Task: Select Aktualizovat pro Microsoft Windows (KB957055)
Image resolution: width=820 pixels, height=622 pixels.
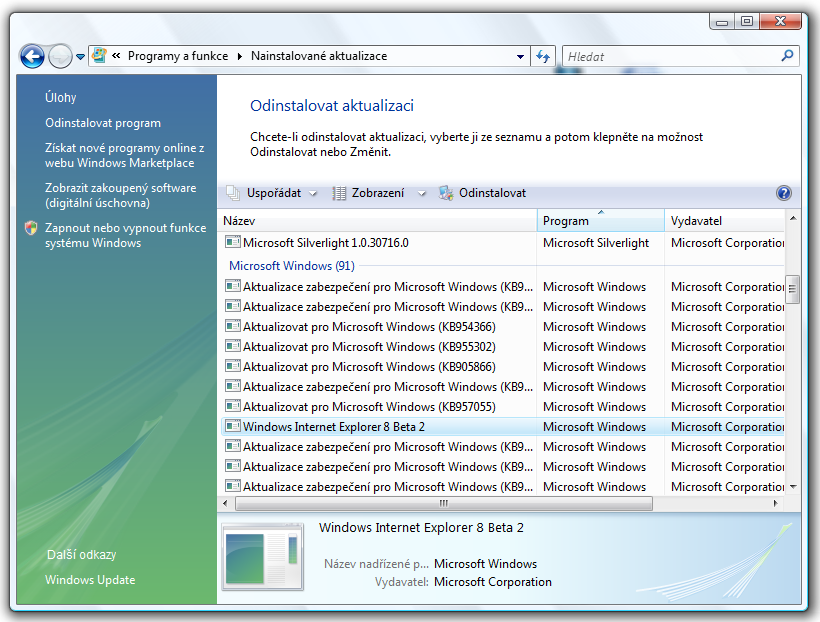Action: [369, 407]
